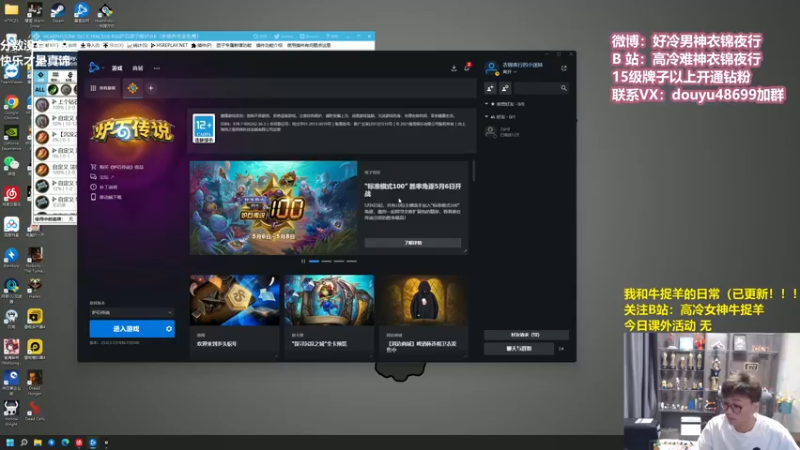Click the learn more button in news banner
Image resolution: width=800 pixels, height=450 pixels.
coord(413,243)
